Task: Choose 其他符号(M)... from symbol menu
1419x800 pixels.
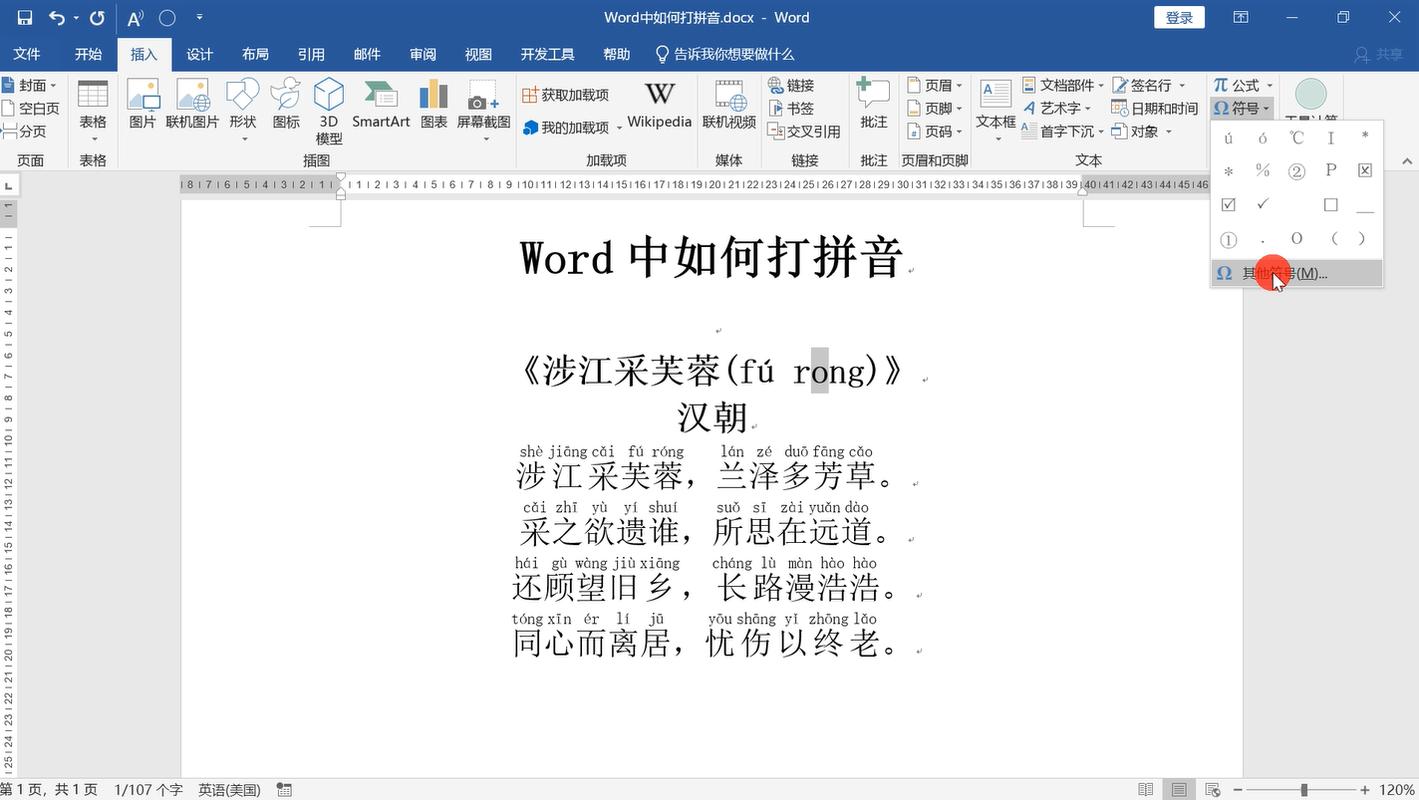Action: tap(1297, 273)
